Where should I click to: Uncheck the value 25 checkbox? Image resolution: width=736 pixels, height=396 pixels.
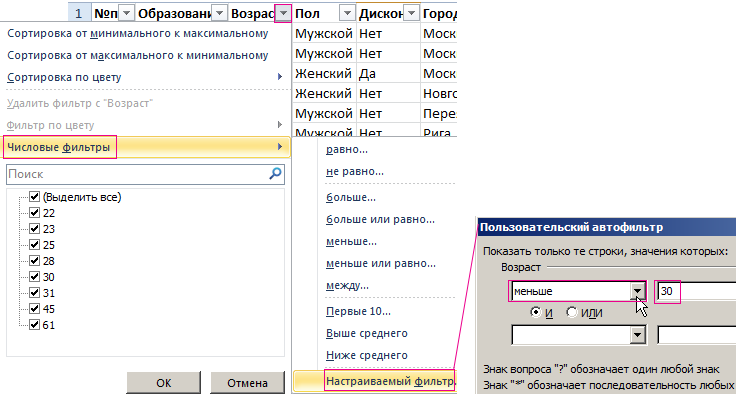(x=34, y=244)
